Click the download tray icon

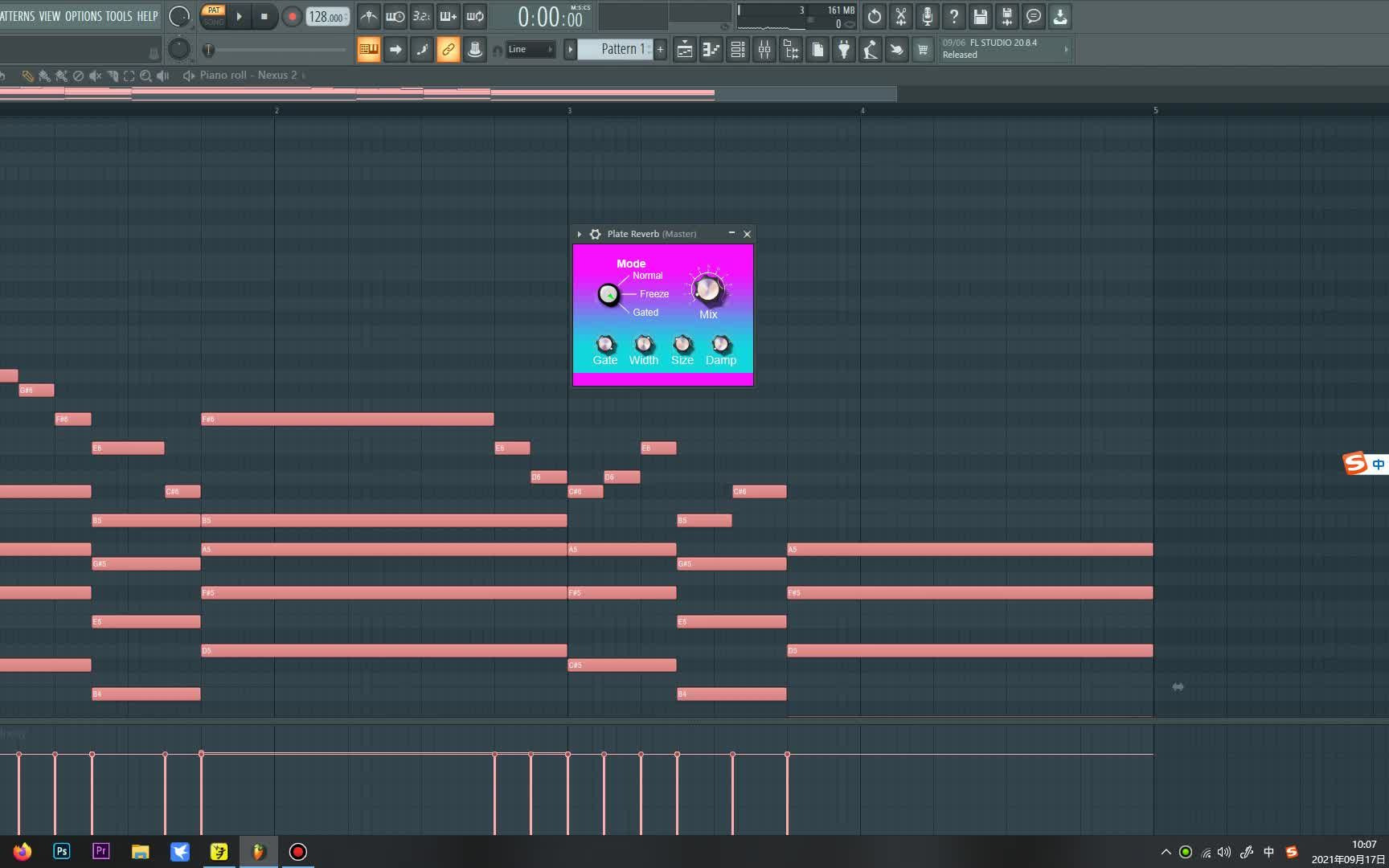coord(1060,16)
